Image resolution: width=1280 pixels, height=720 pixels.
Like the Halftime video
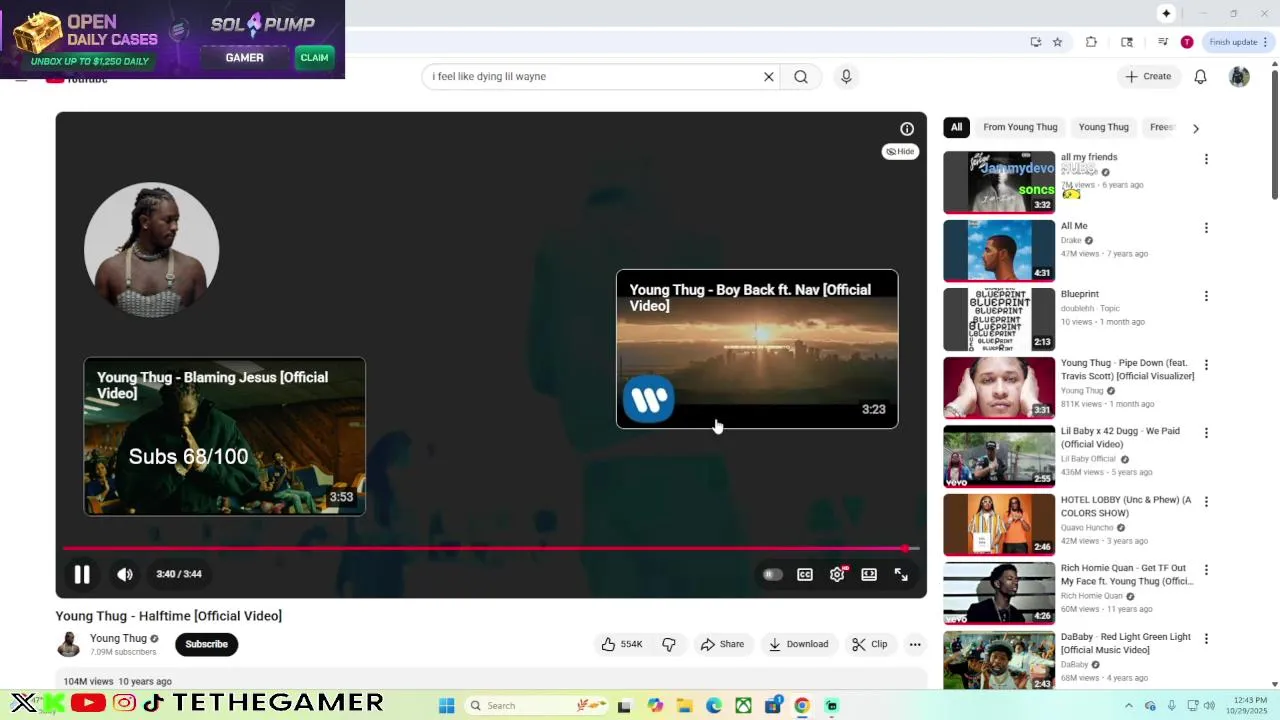[622, 644]
